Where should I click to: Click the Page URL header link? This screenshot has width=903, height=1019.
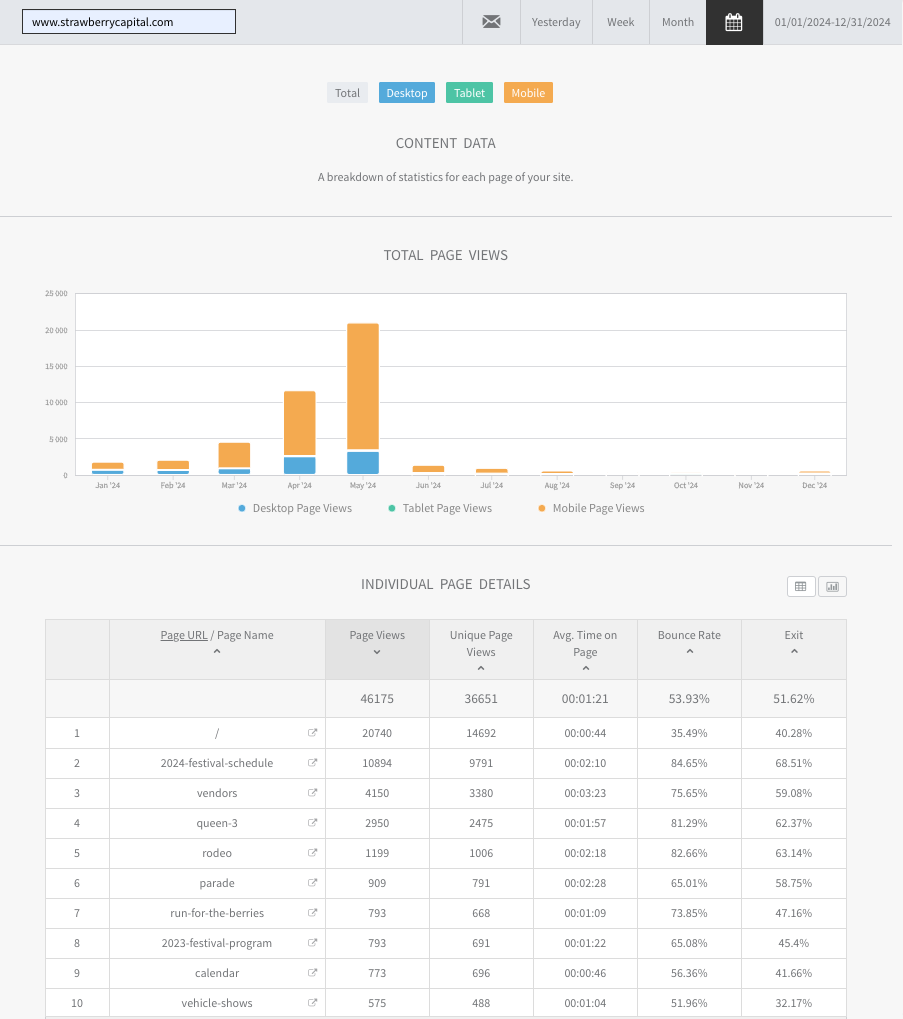click(x=184, y=635)
